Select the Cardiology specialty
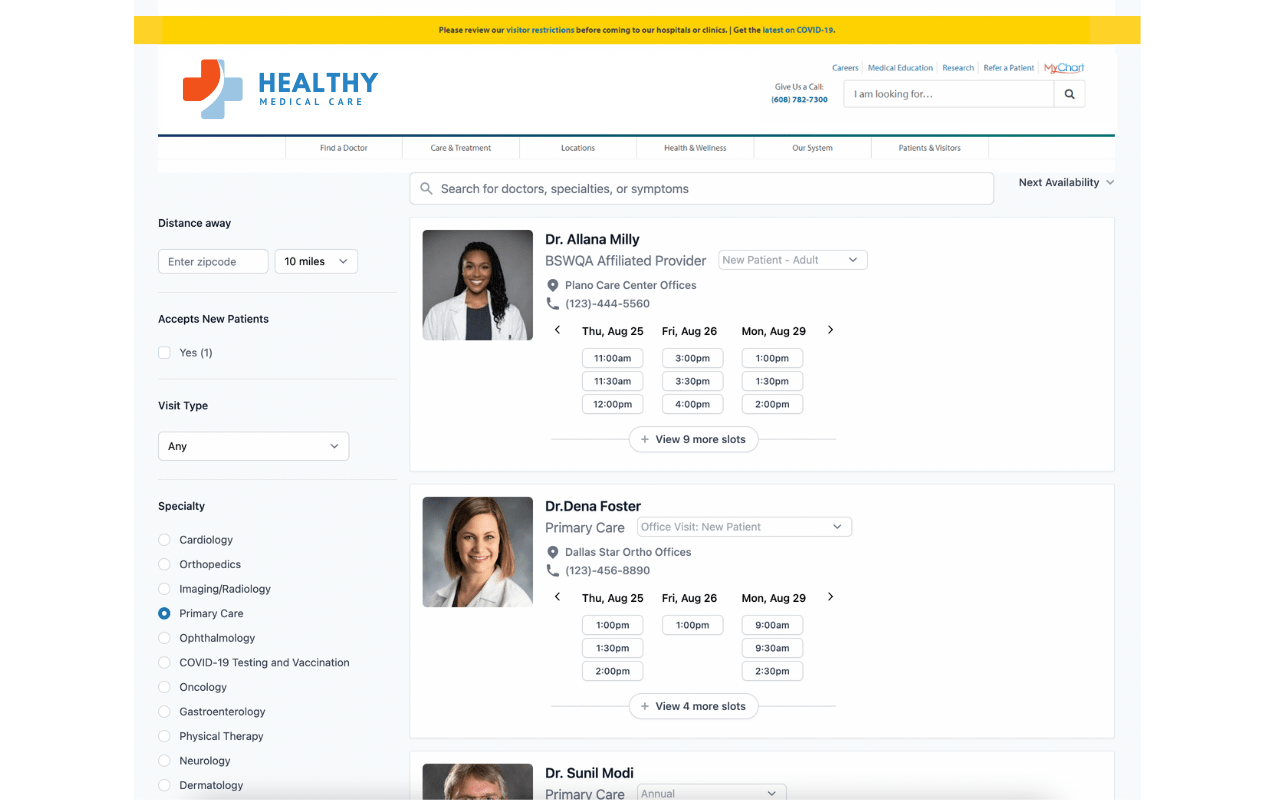Screen dimensions: 1280x800 [164, 540]
